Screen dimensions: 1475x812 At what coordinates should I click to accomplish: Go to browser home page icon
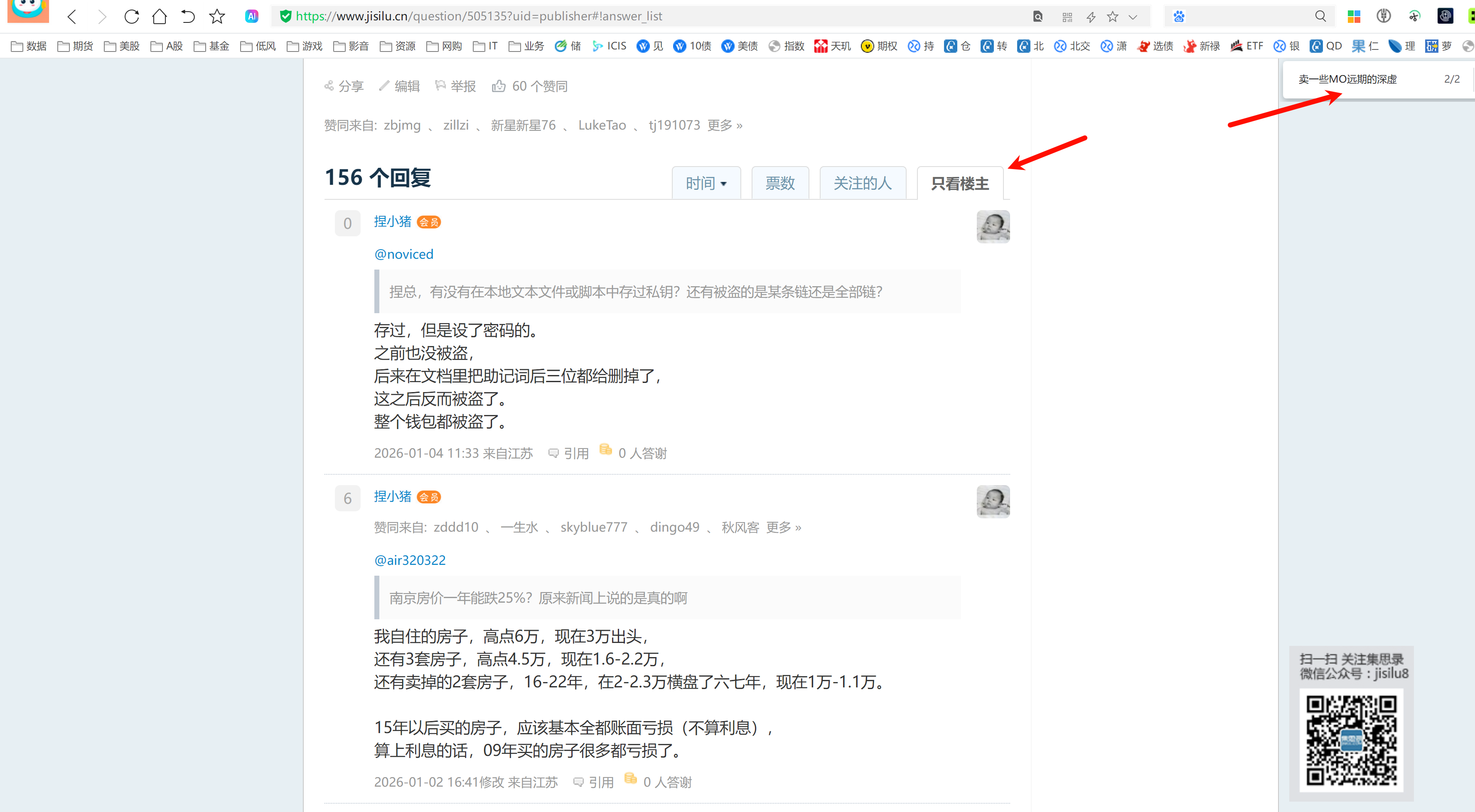pyautogui.click(x=159, y=17)
